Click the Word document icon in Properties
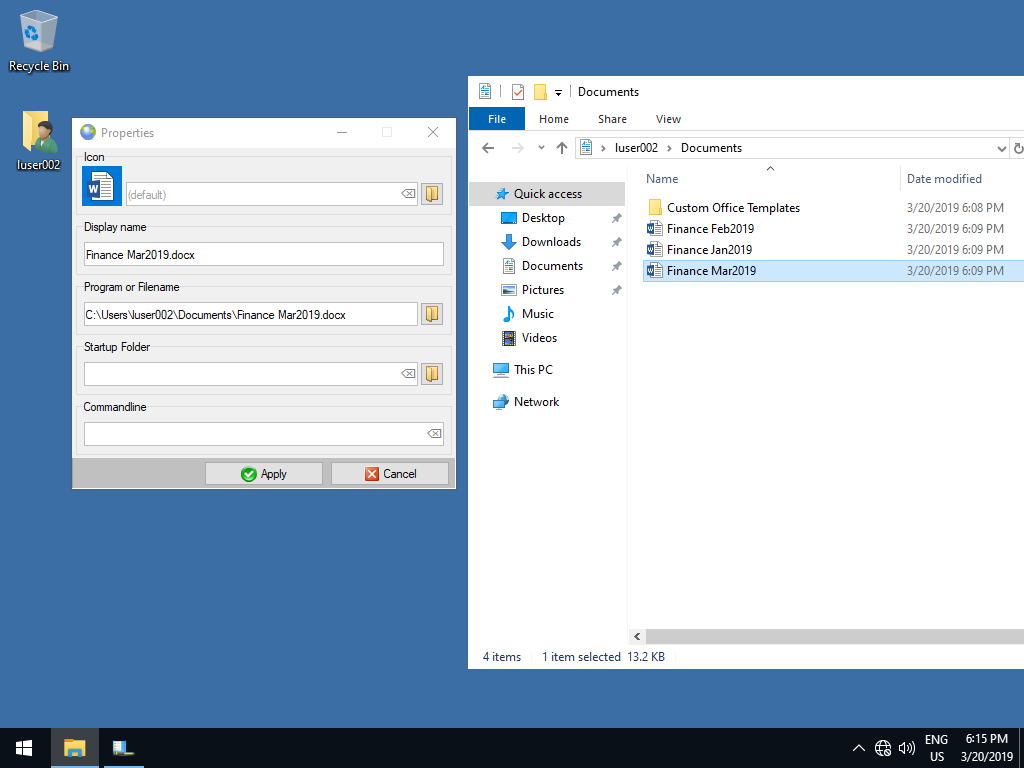Image resolution: width=1024 pixels, height=768 pixels. click(102, 187)
